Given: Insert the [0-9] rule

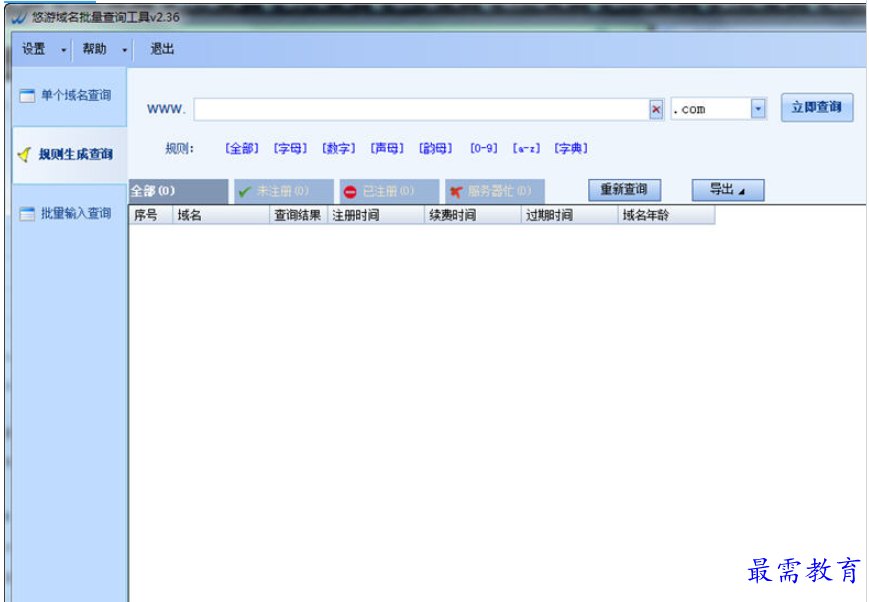Looking at the screenshot, I should point(483,149).
